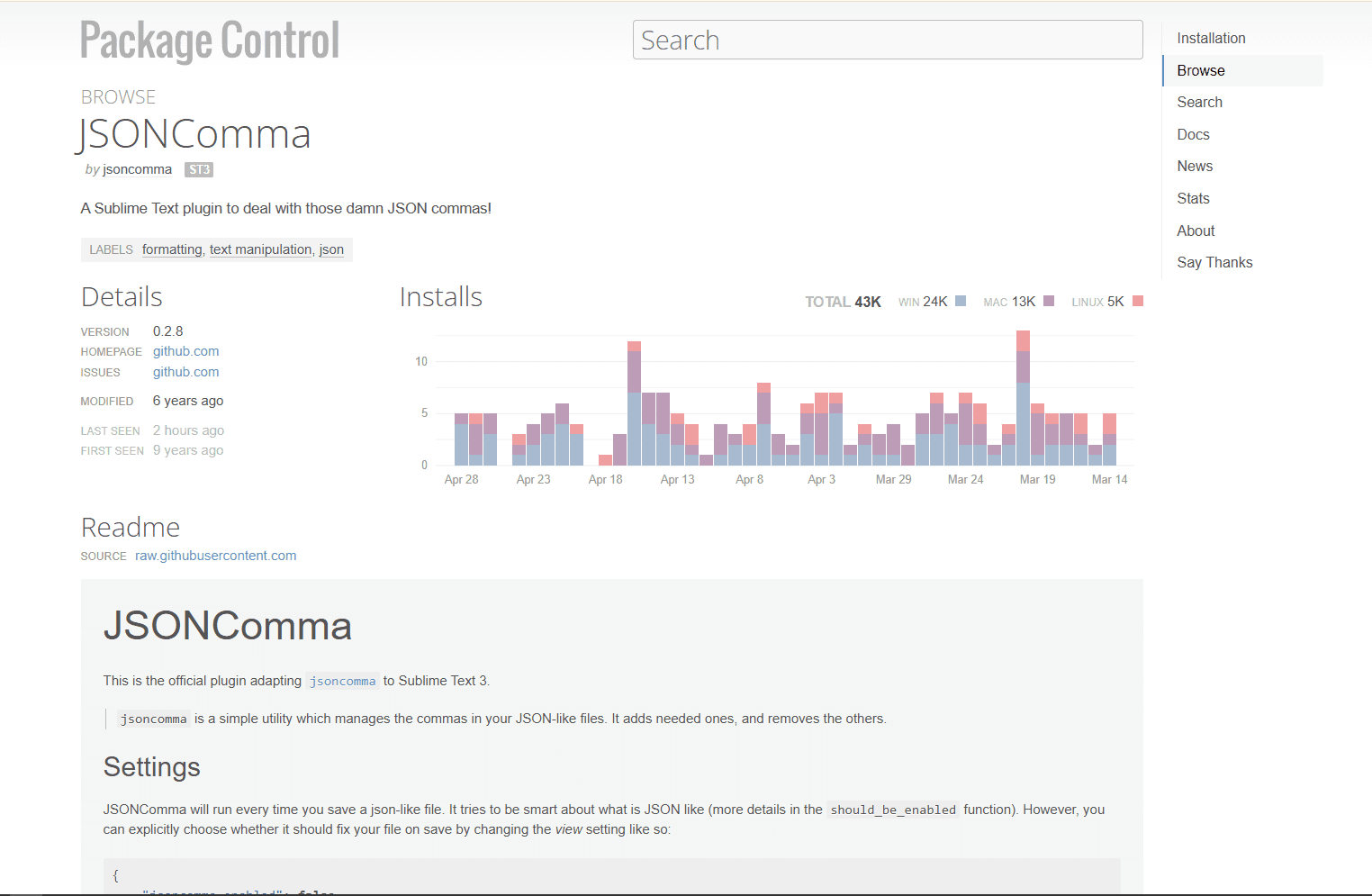Viewport: 1372px width, 896px height.
Task: Click the WIN legend color square
Action: click(x=960, y=301)
